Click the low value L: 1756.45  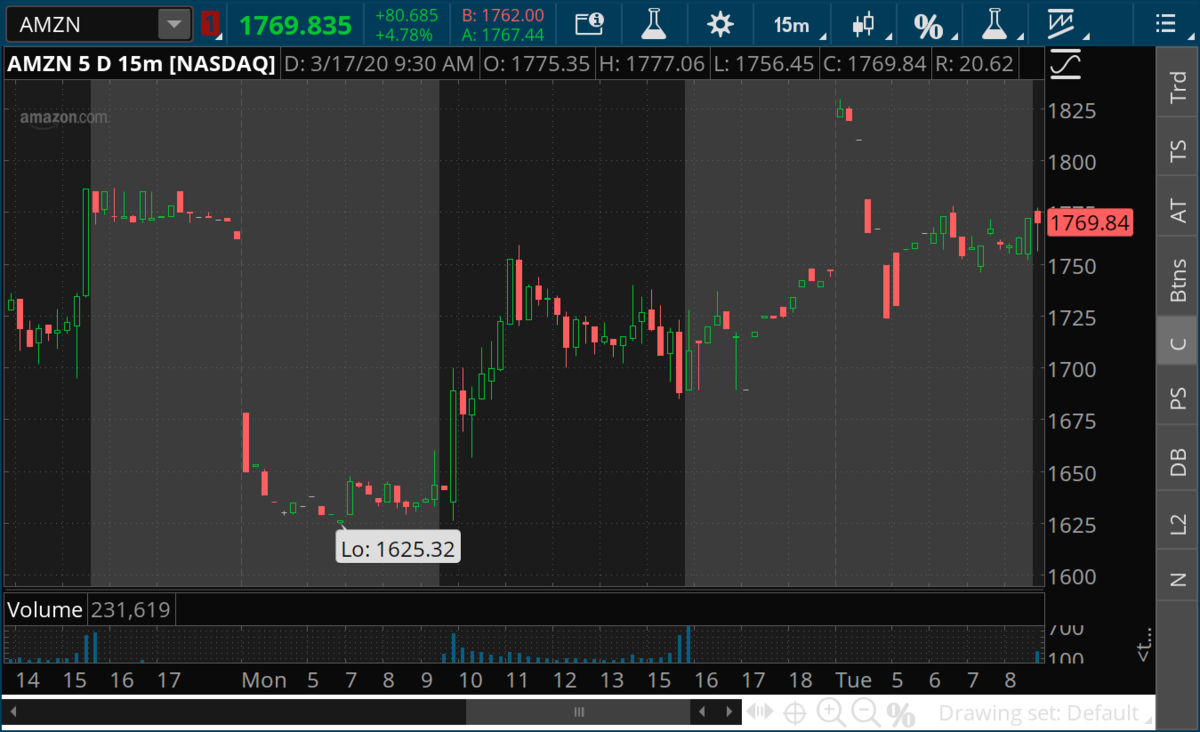tap(764, 65)
